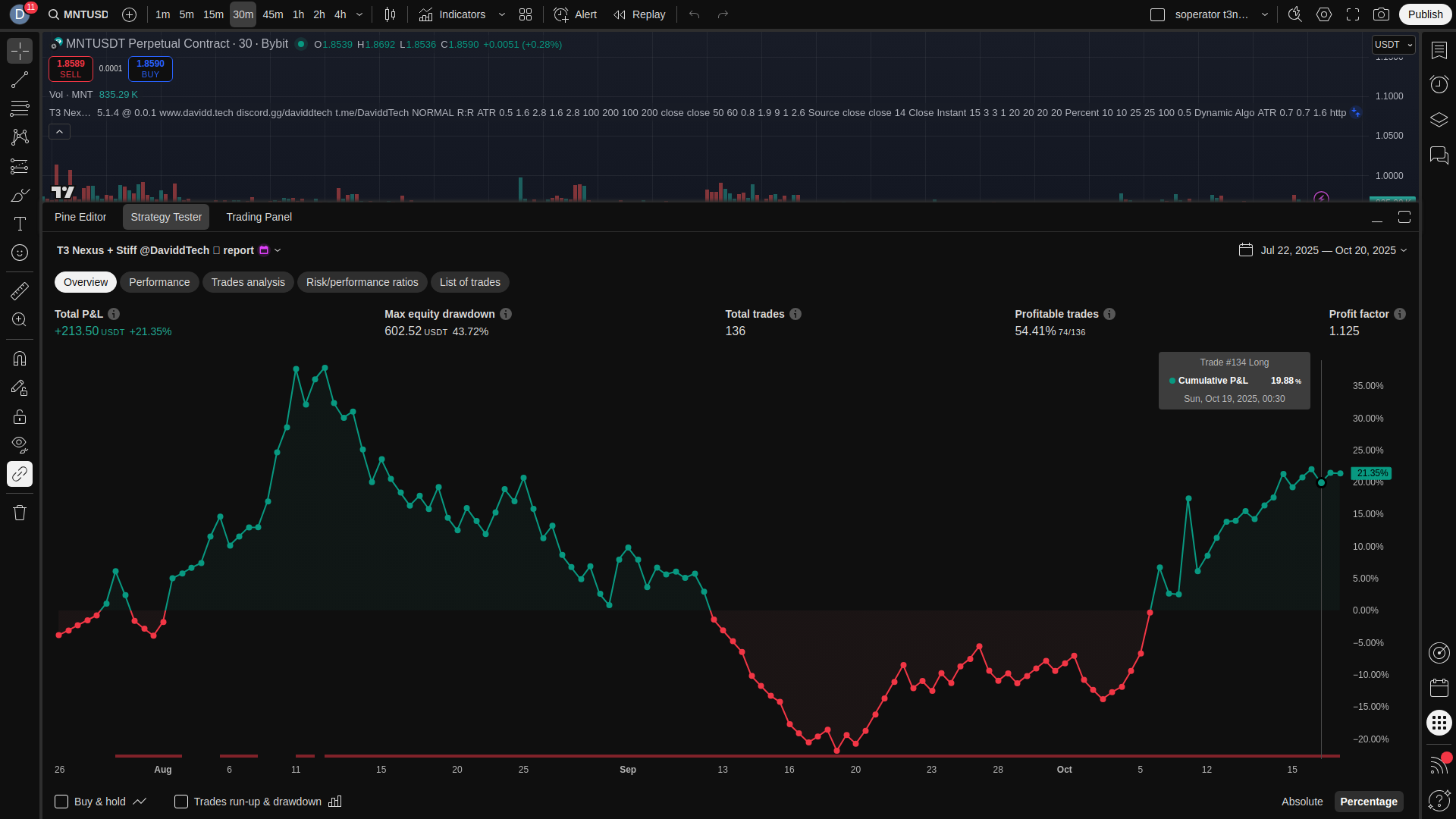Open the layouts grid icon
Viewport: 1456px width, 819px height.
click(526, 14)
